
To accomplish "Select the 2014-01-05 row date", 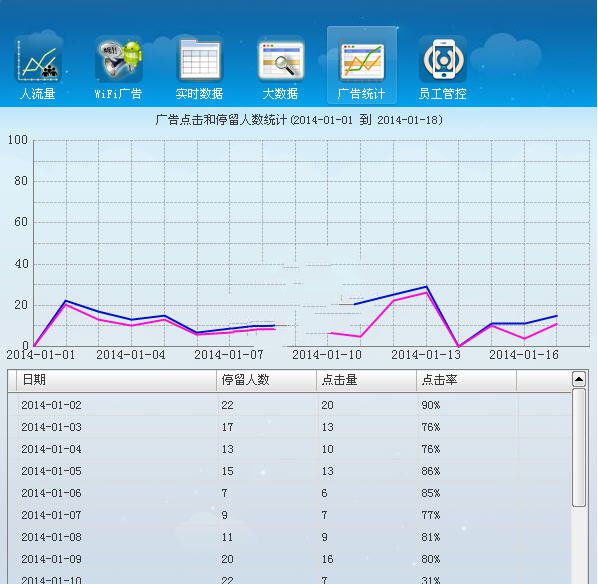I will point(51,471).
